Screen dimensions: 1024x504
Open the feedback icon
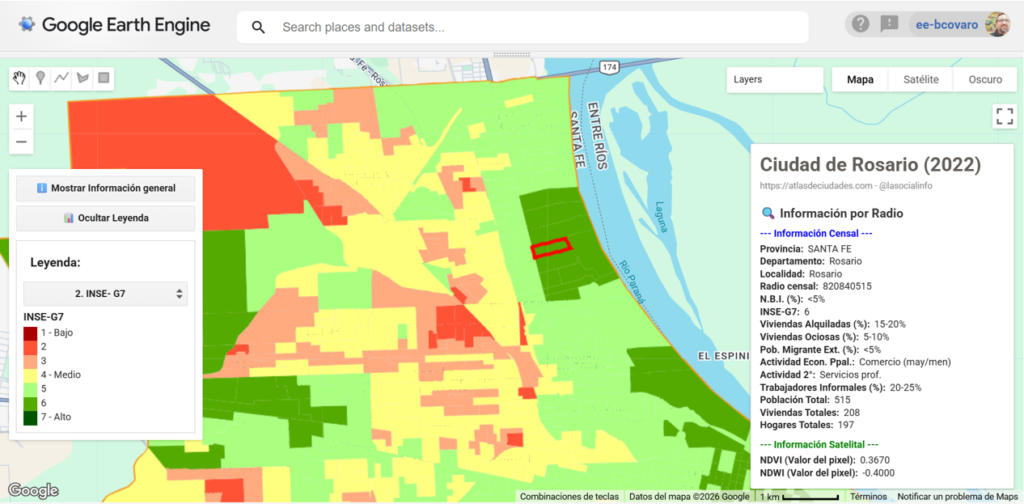tap(889, 24)
